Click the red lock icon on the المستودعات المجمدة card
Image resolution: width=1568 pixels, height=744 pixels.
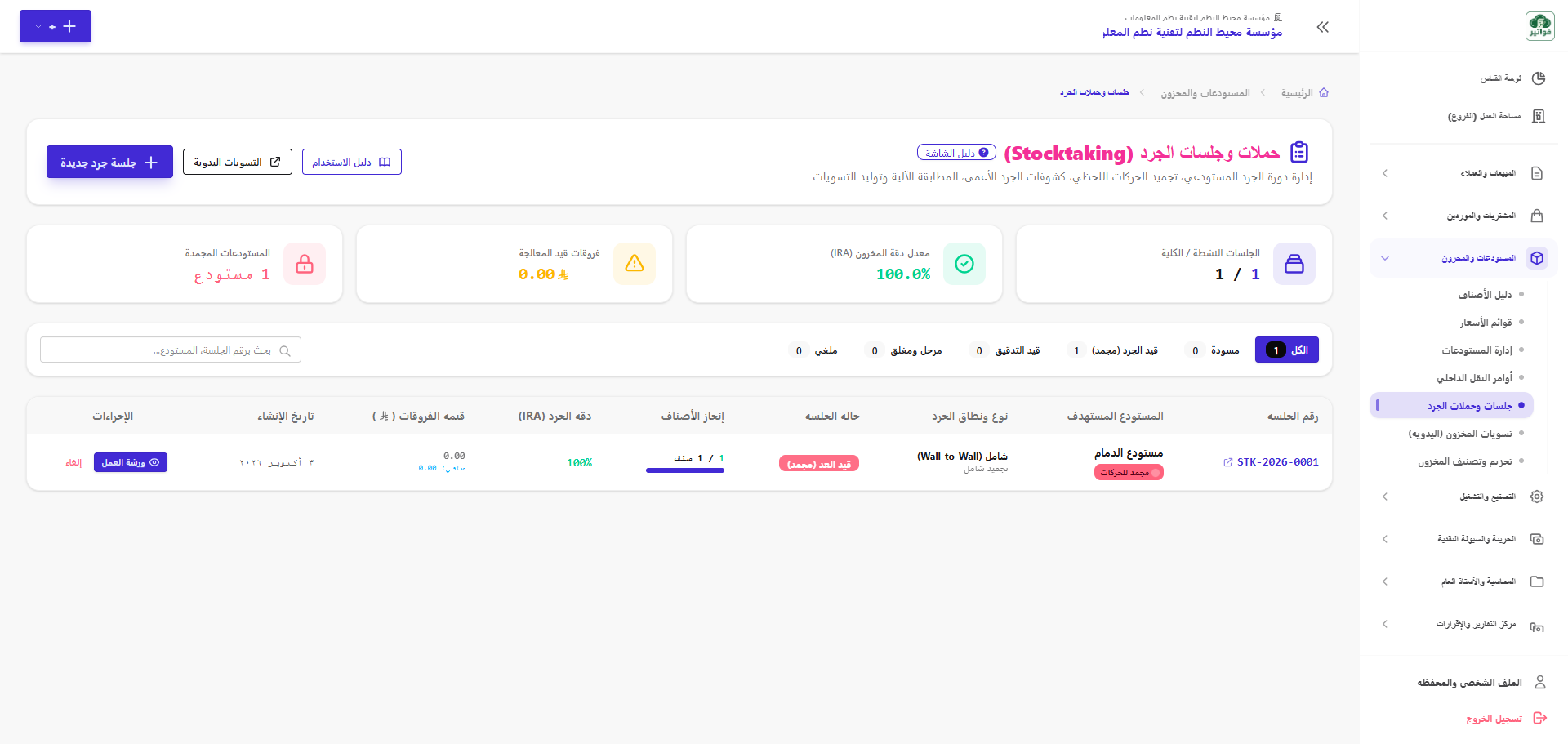tap(305, 264)
